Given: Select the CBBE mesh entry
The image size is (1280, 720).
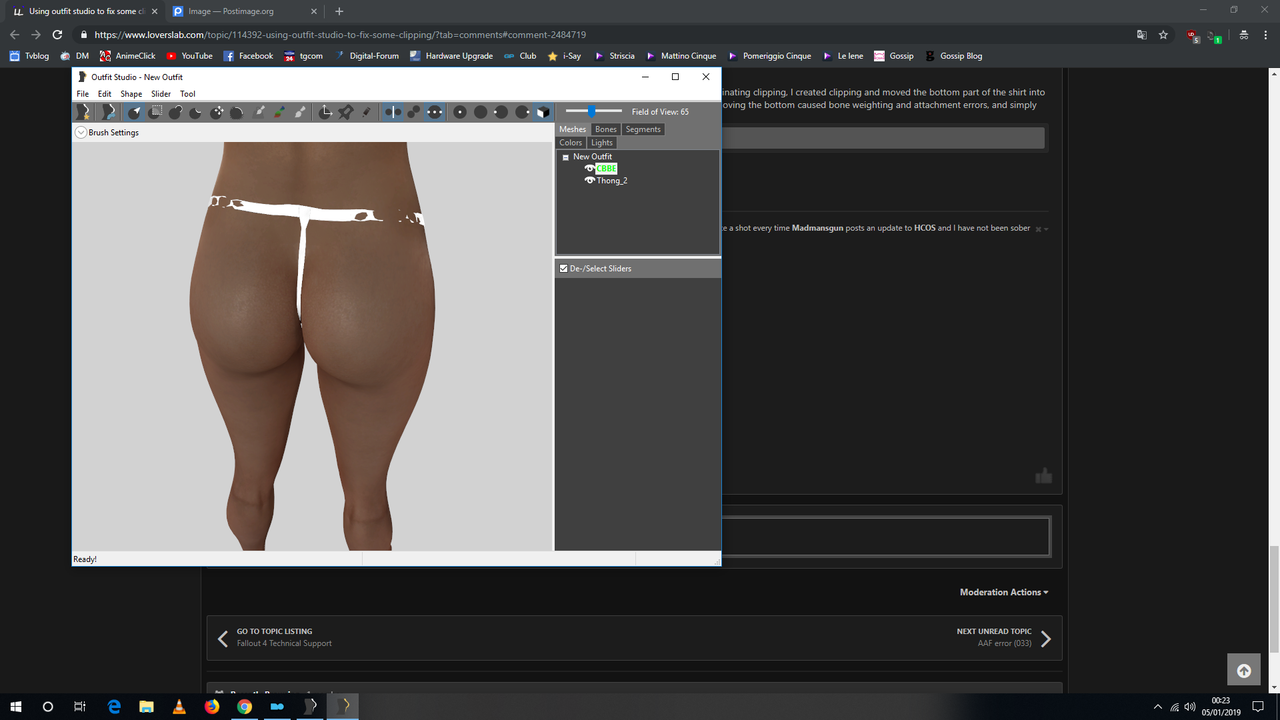Looking at the screenshot, I should (606, 168).
